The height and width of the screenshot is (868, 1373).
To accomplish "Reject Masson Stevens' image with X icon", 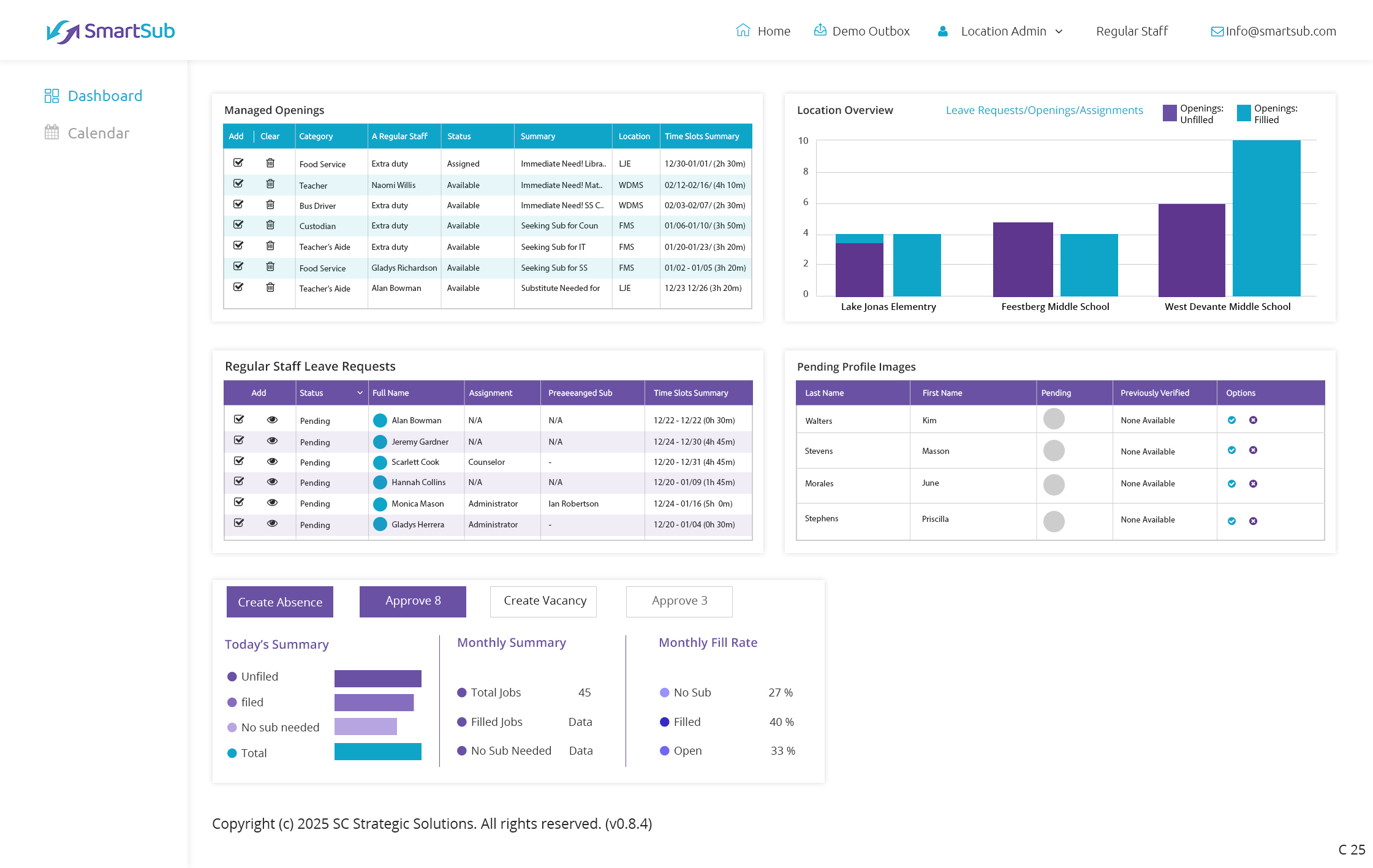I will pos(1253,450).
